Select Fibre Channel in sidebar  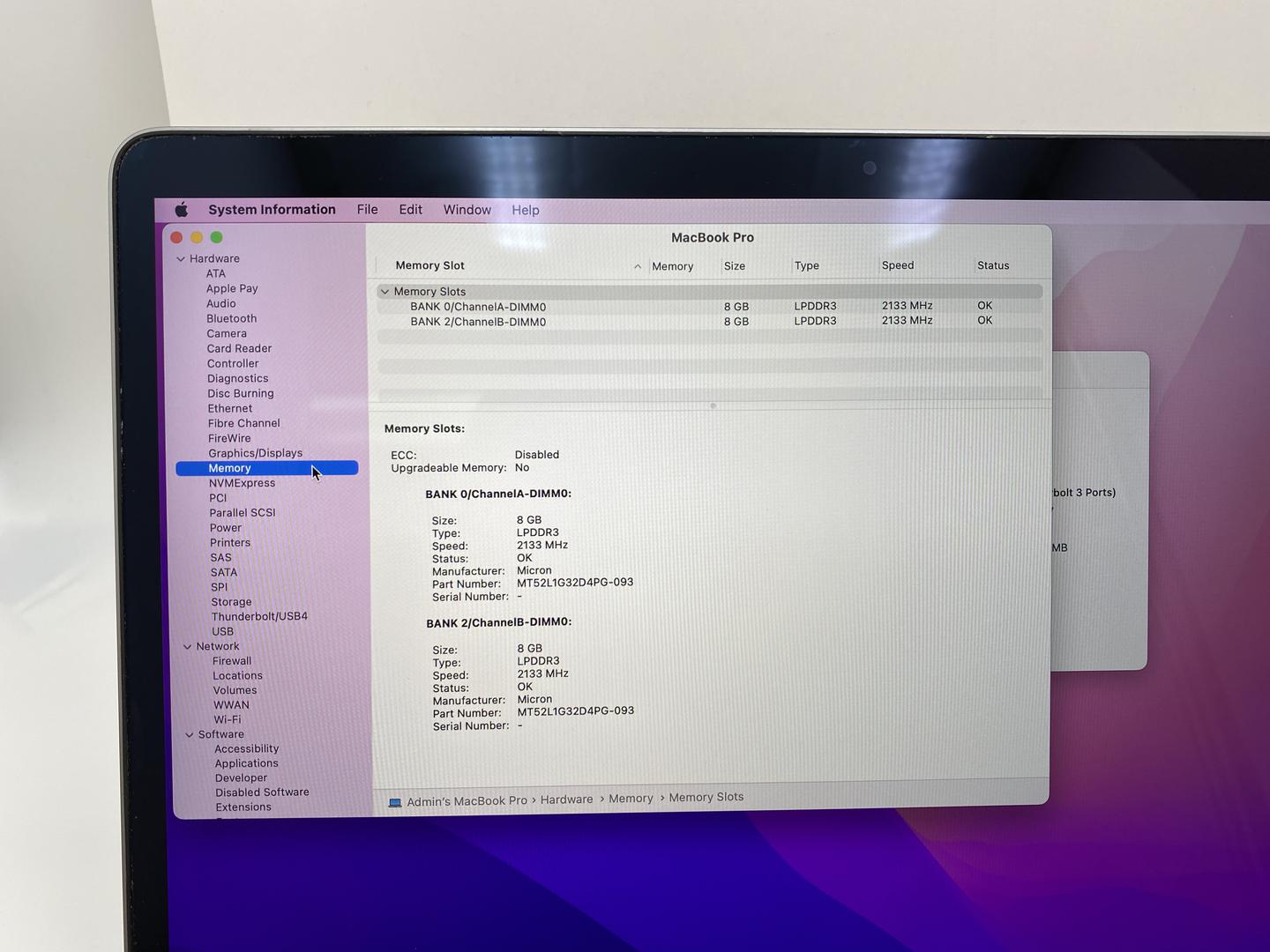coord(244,424)
